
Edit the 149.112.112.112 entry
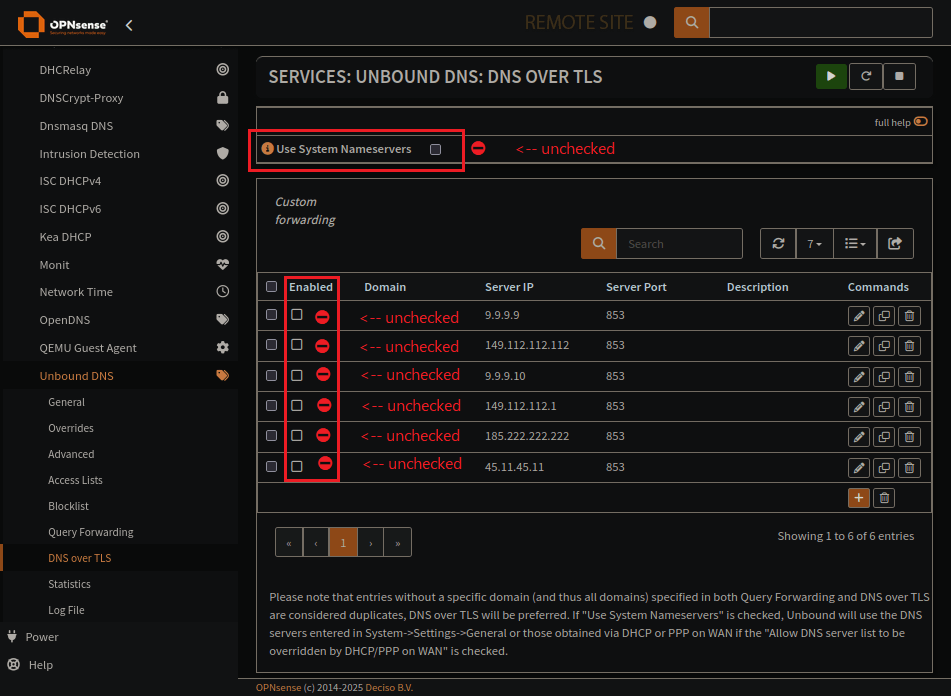(x=859, y=346)
